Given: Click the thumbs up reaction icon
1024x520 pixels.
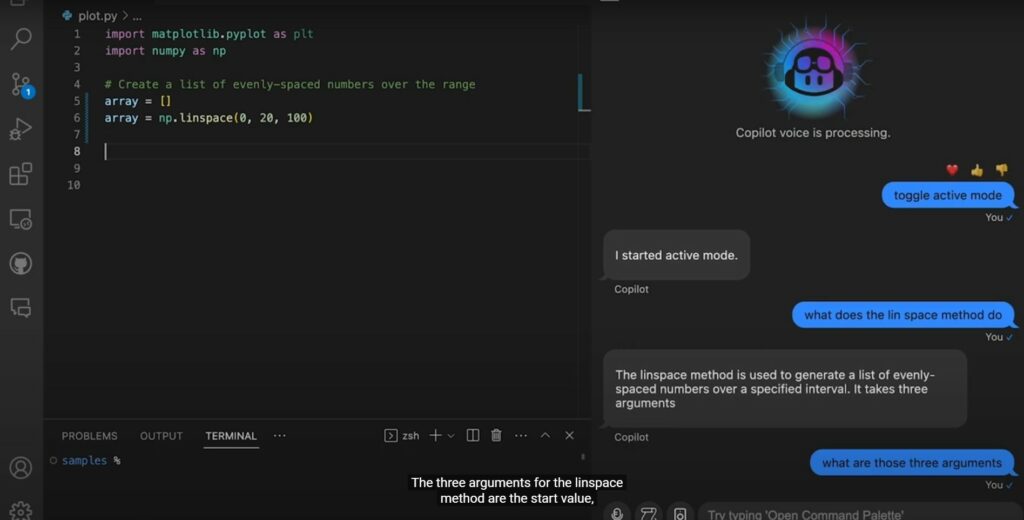Looking at the screenshot, I should [x=977, y=170].
